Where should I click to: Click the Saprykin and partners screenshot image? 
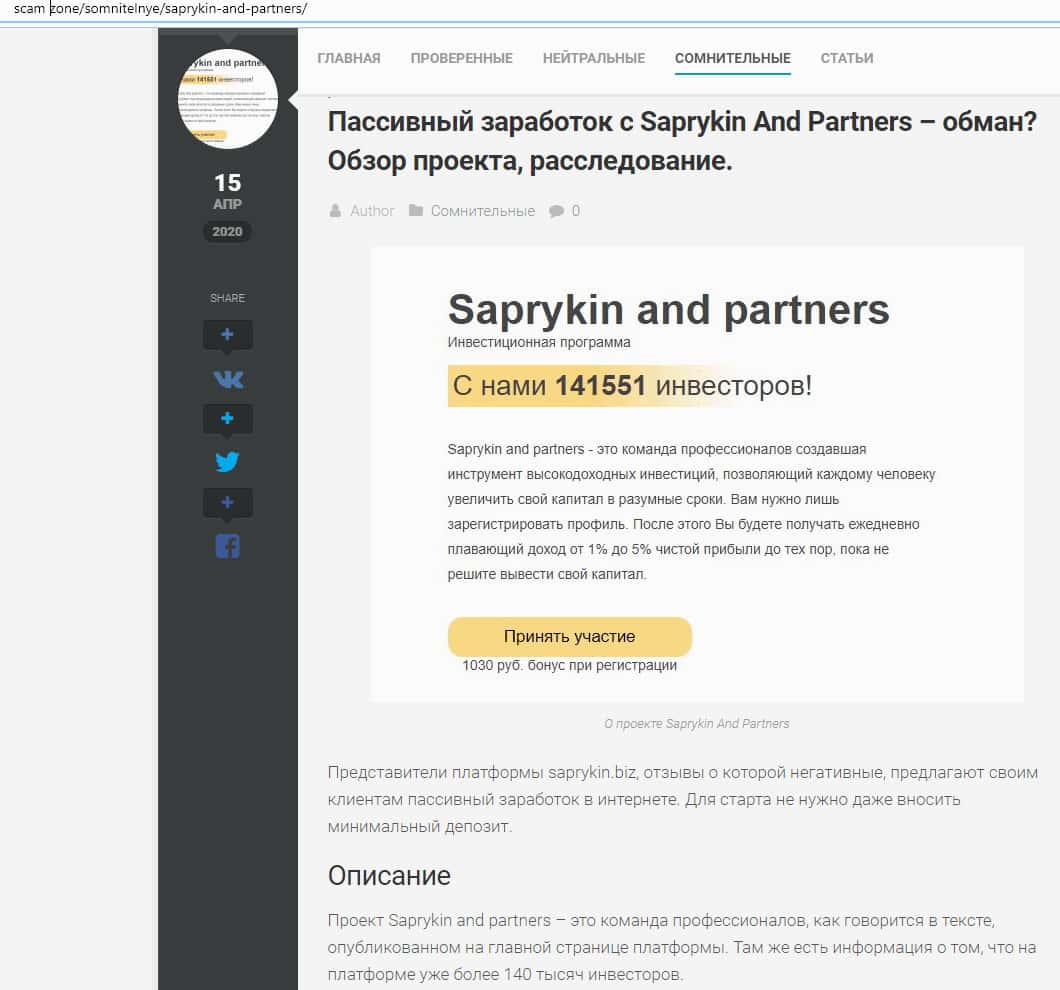(x=697, y=475)
